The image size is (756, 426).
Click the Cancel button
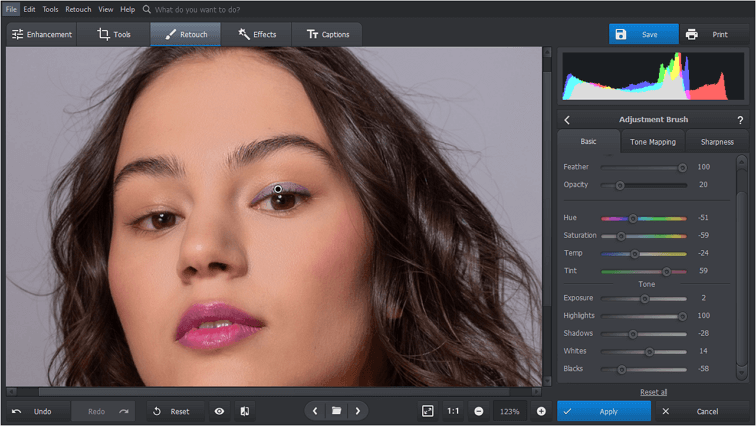[701, 411]
